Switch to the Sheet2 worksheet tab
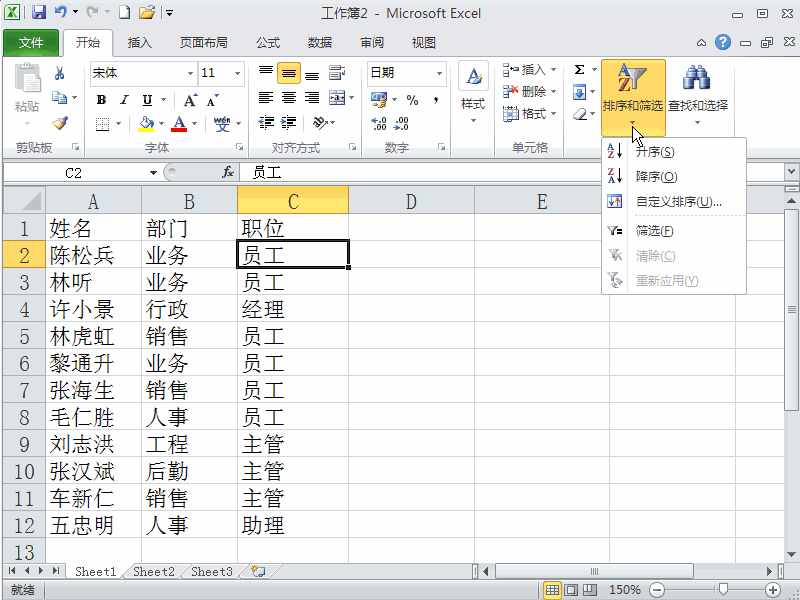This screenshot has height=600, width=800. [154, 571]
